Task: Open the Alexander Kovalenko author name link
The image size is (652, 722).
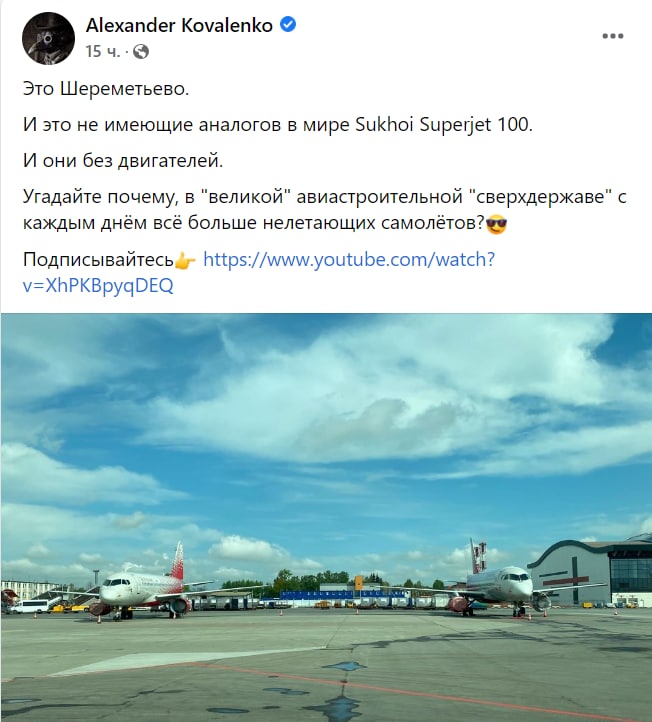Action: coord(179,25)
